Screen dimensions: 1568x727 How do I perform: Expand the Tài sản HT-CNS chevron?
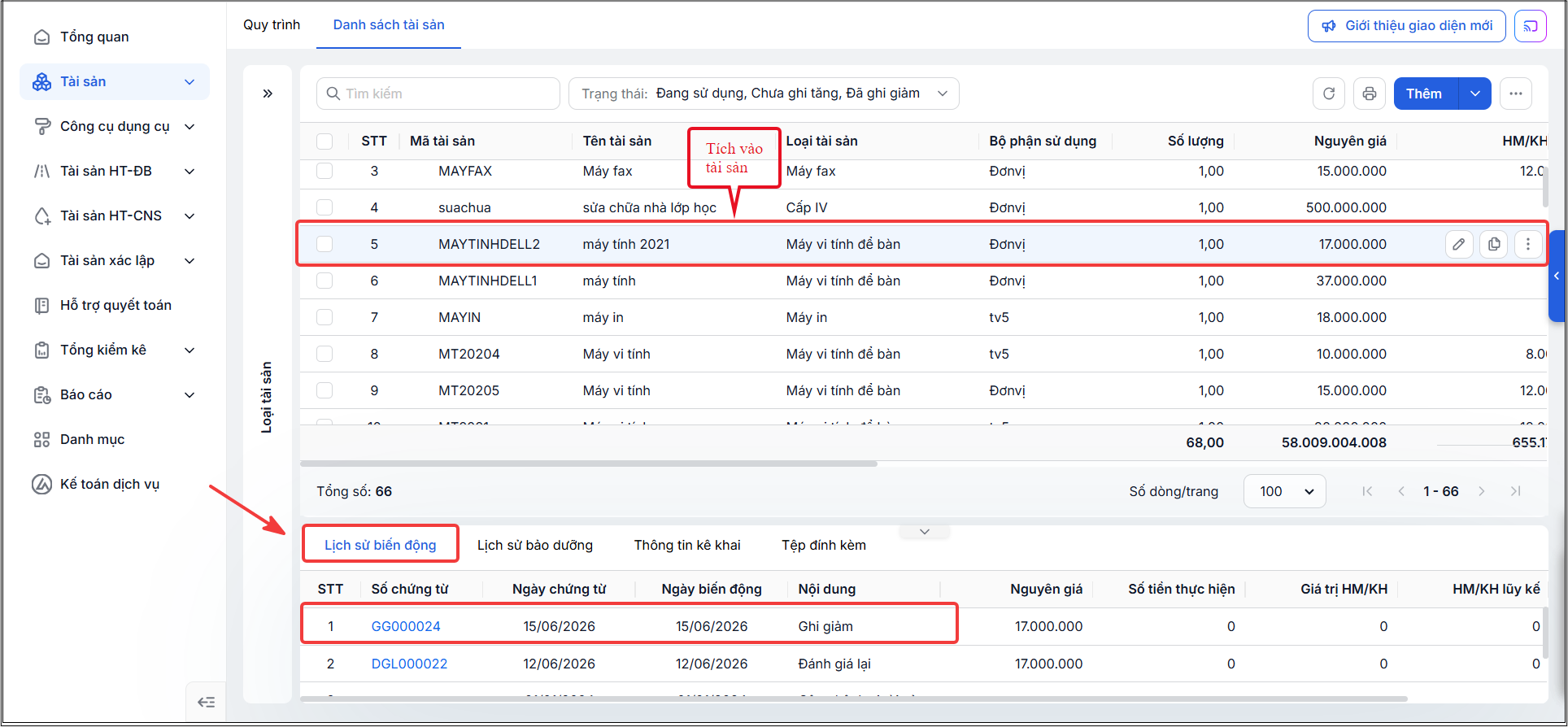(189, 216)
